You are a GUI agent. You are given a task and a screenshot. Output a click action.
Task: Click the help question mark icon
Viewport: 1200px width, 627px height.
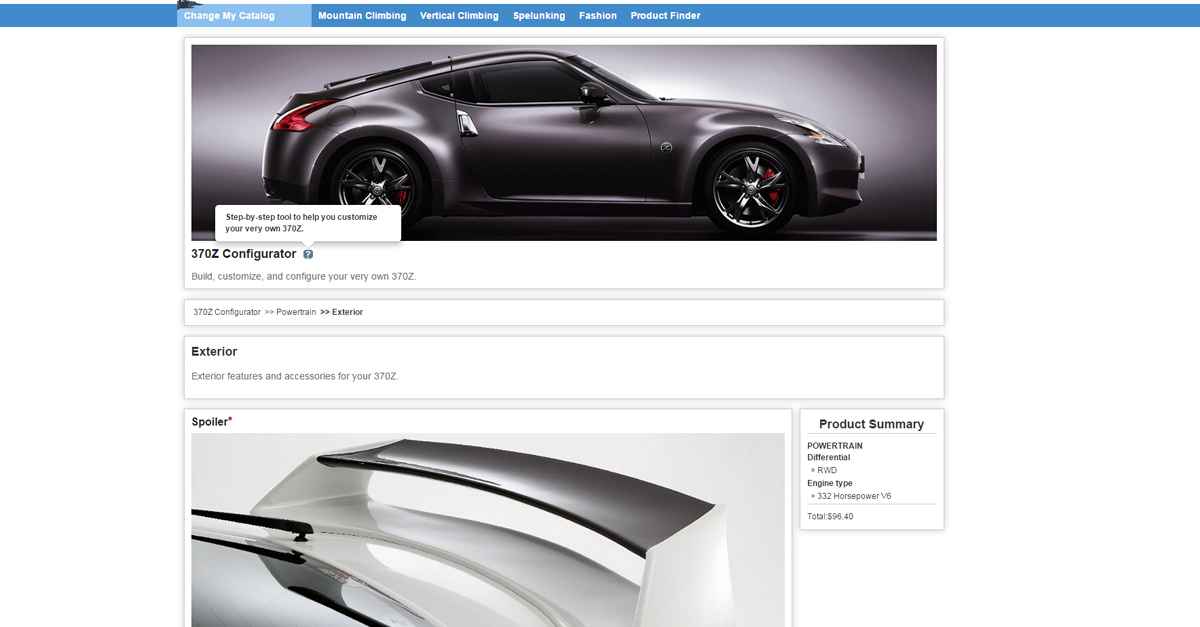(308, 254)
